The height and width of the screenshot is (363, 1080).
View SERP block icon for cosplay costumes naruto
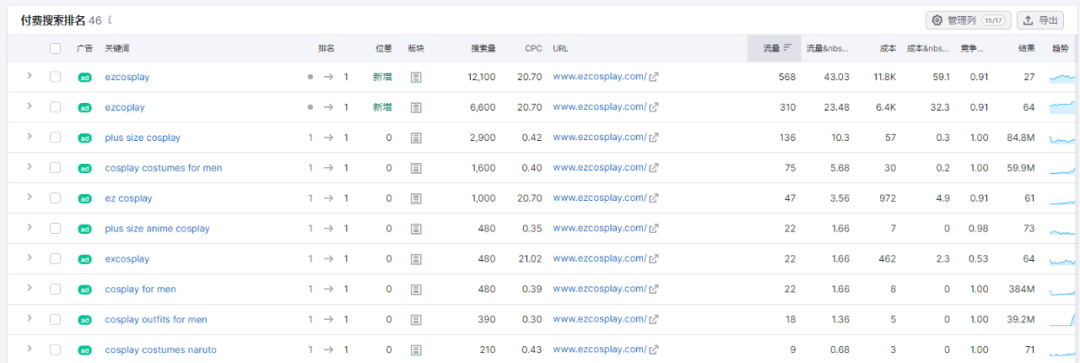[x=416, y=350]
